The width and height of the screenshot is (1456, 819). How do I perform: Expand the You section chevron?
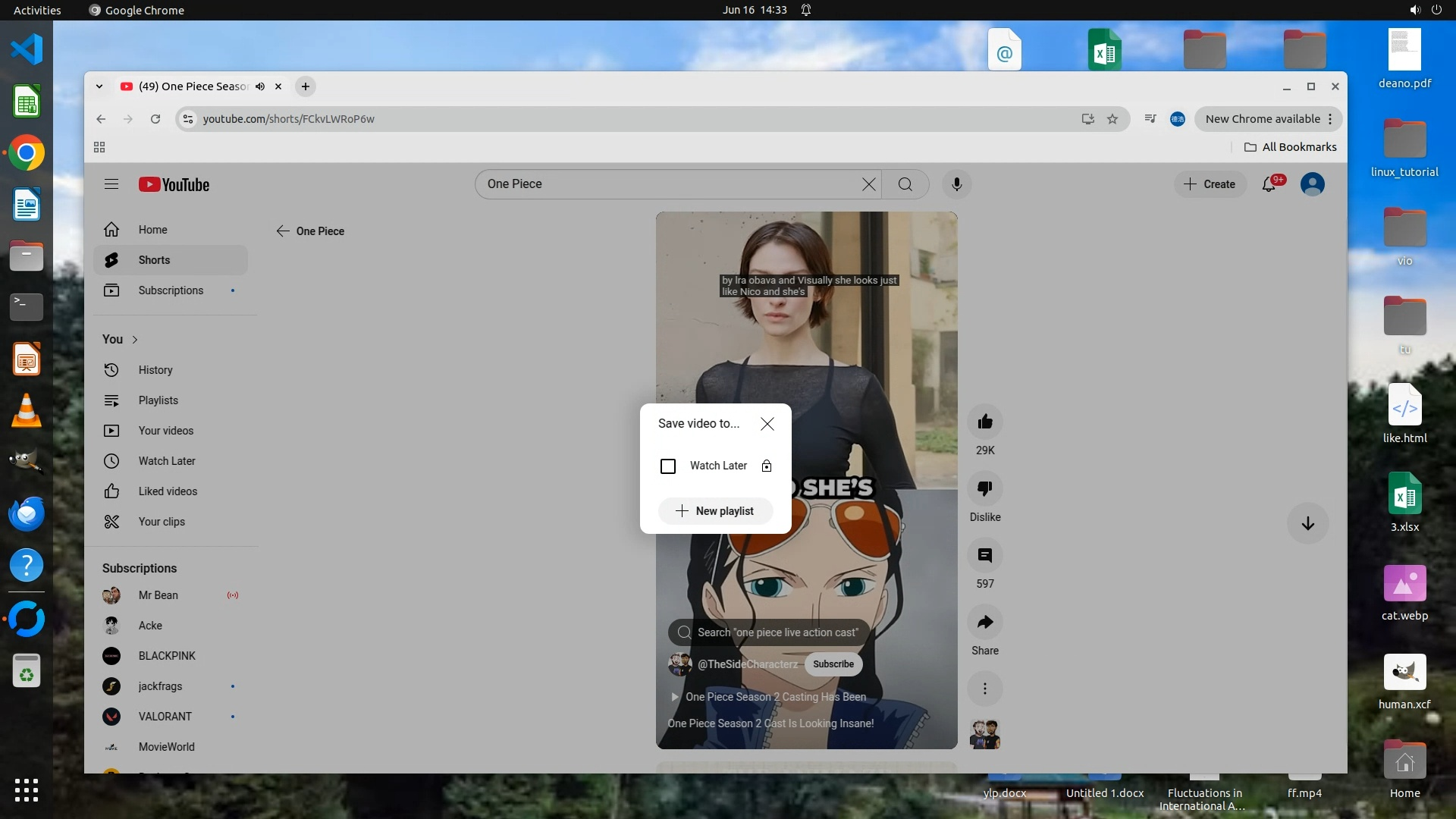tap(135, 340)
